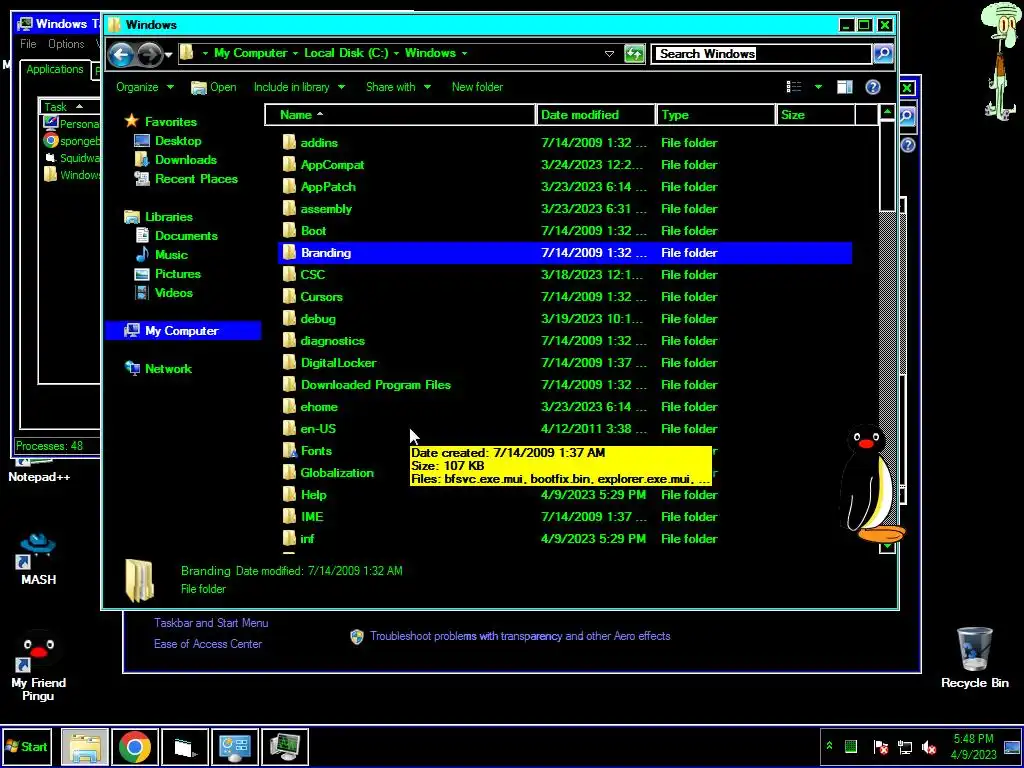Show hidden tray icons arrow

point(829,746)
